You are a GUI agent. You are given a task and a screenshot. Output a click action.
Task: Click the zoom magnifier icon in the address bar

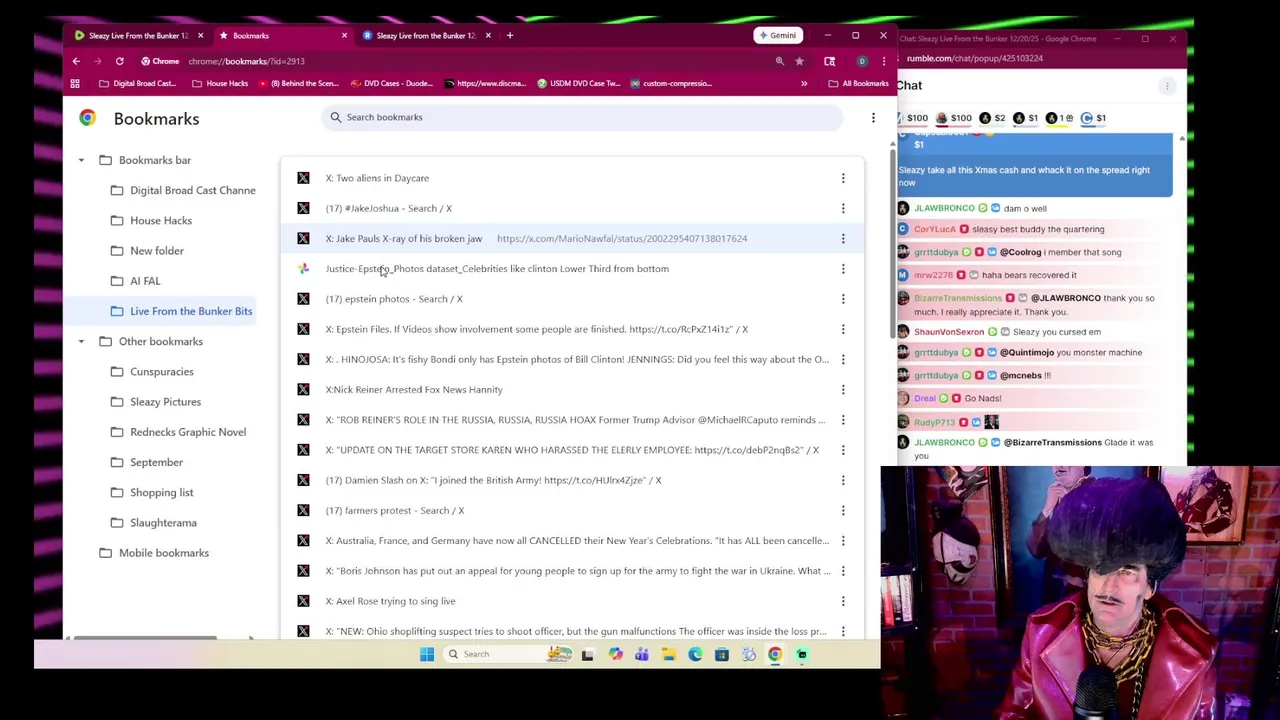780,61
